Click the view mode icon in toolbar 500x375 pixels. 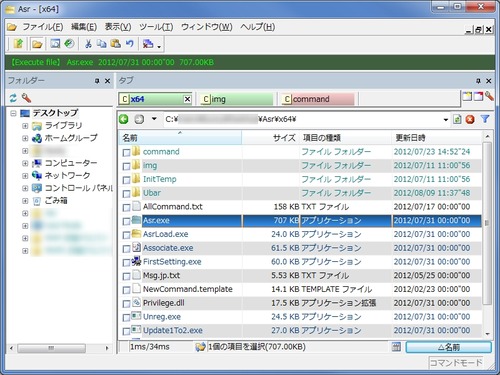coord(148,44)
